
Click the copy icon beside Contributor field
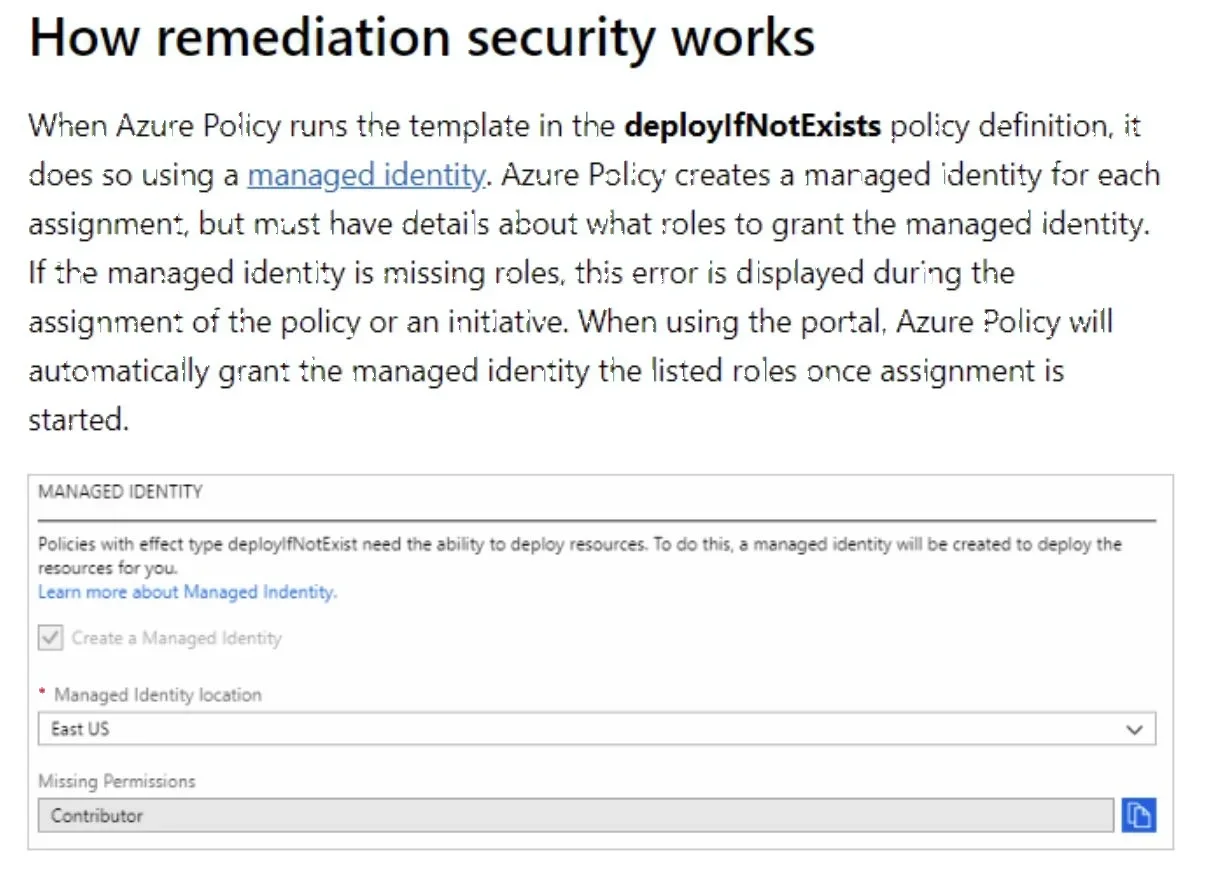pos(1138,815)
